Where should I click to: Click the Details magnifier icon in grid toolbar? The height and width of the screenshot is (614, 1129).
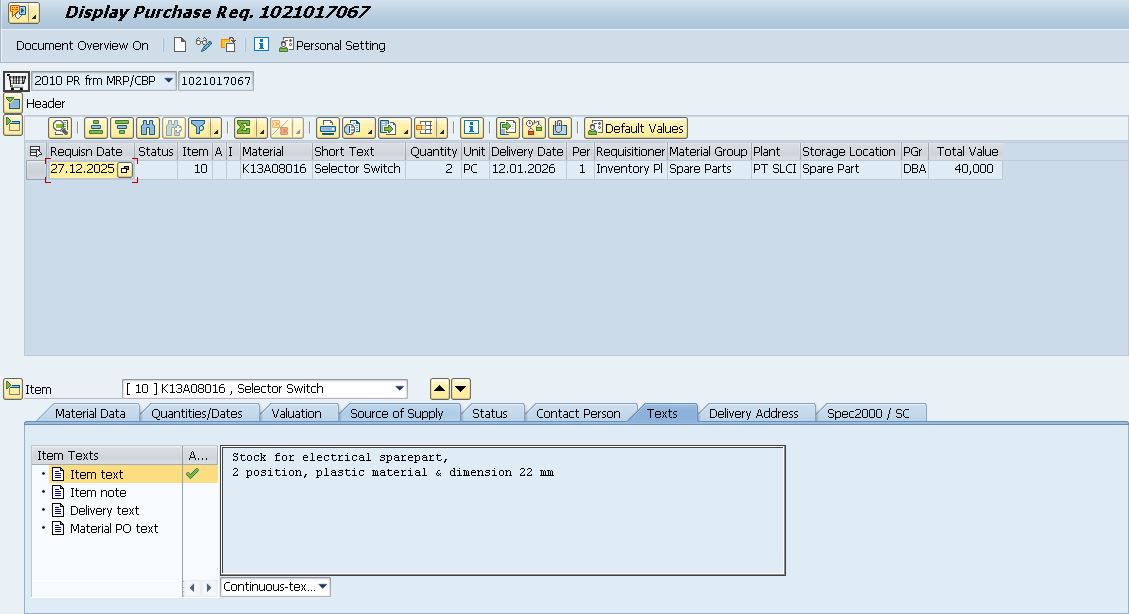tap(60, 128)
